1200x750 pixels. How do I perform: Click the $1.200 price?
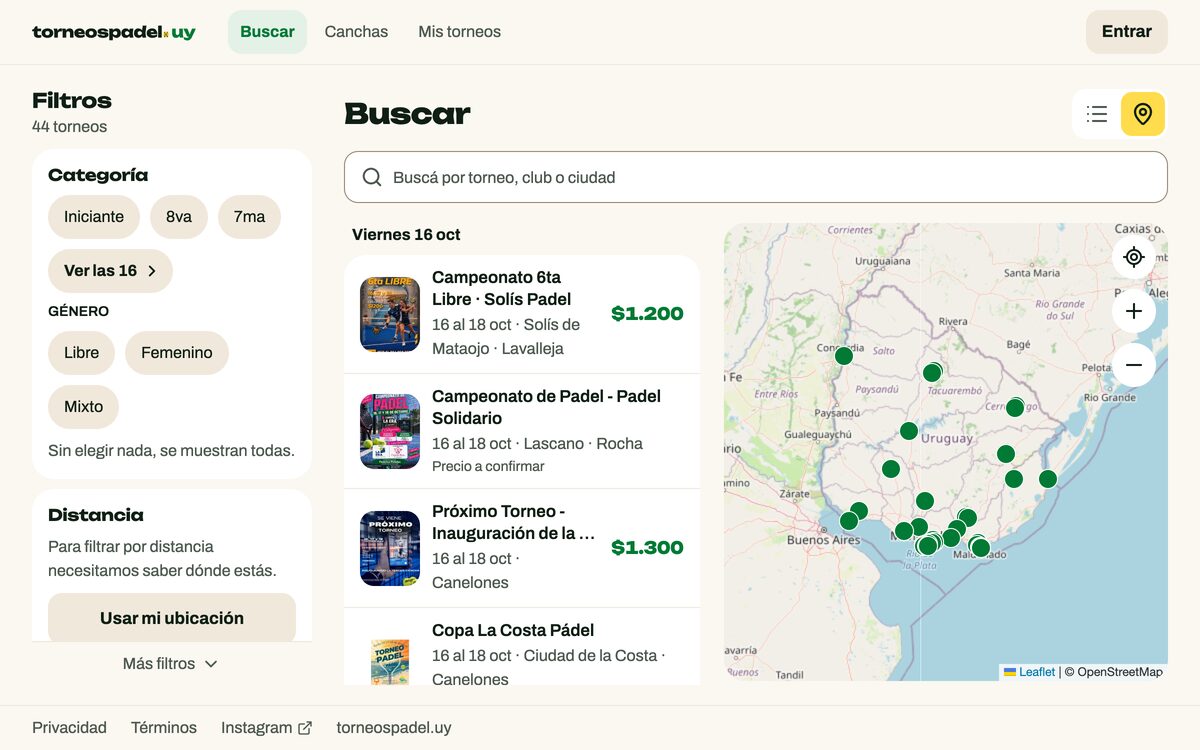coord(647,314)
